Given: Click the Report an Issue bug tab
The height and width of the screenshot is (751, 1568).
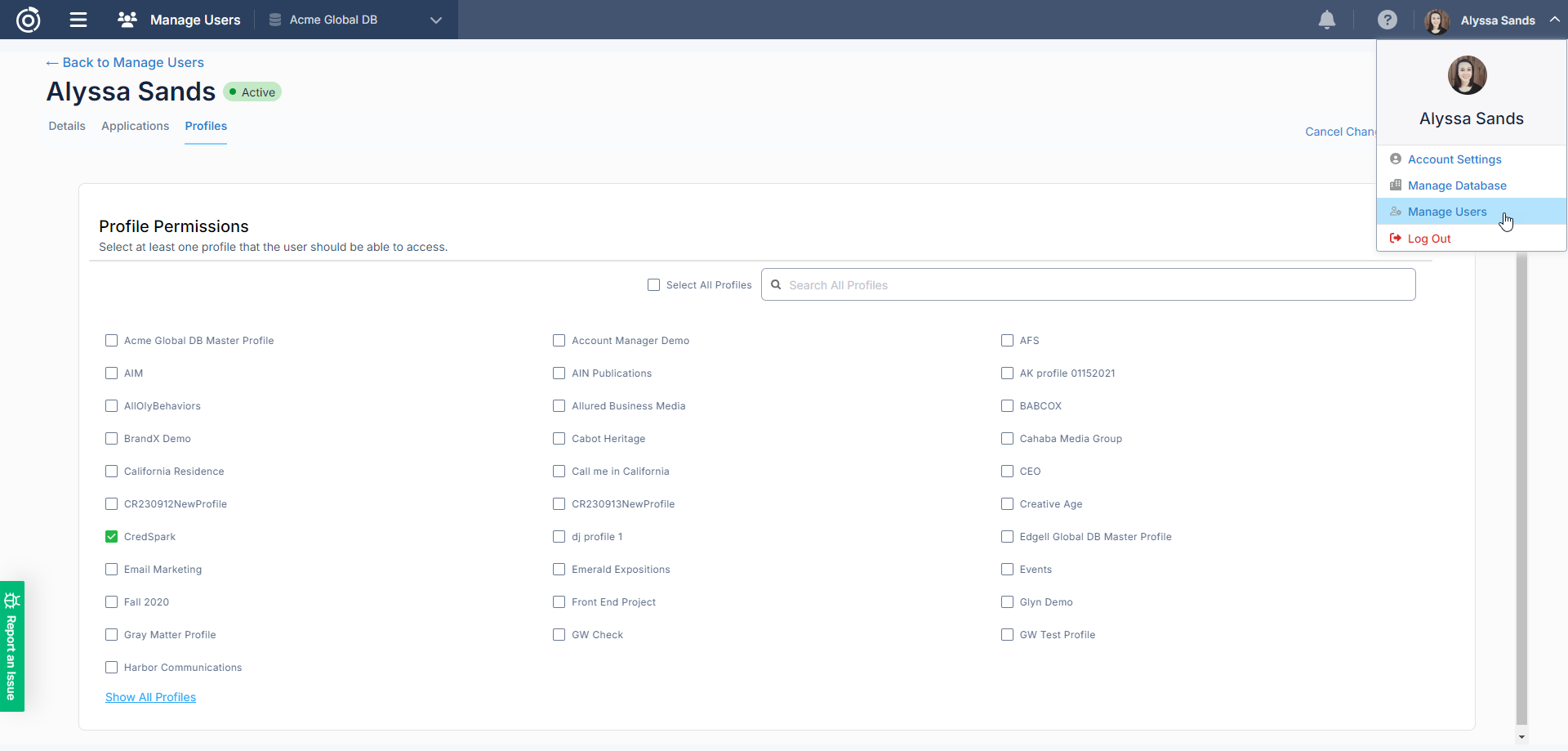Looking at the screenshot, I should [11, 646].
